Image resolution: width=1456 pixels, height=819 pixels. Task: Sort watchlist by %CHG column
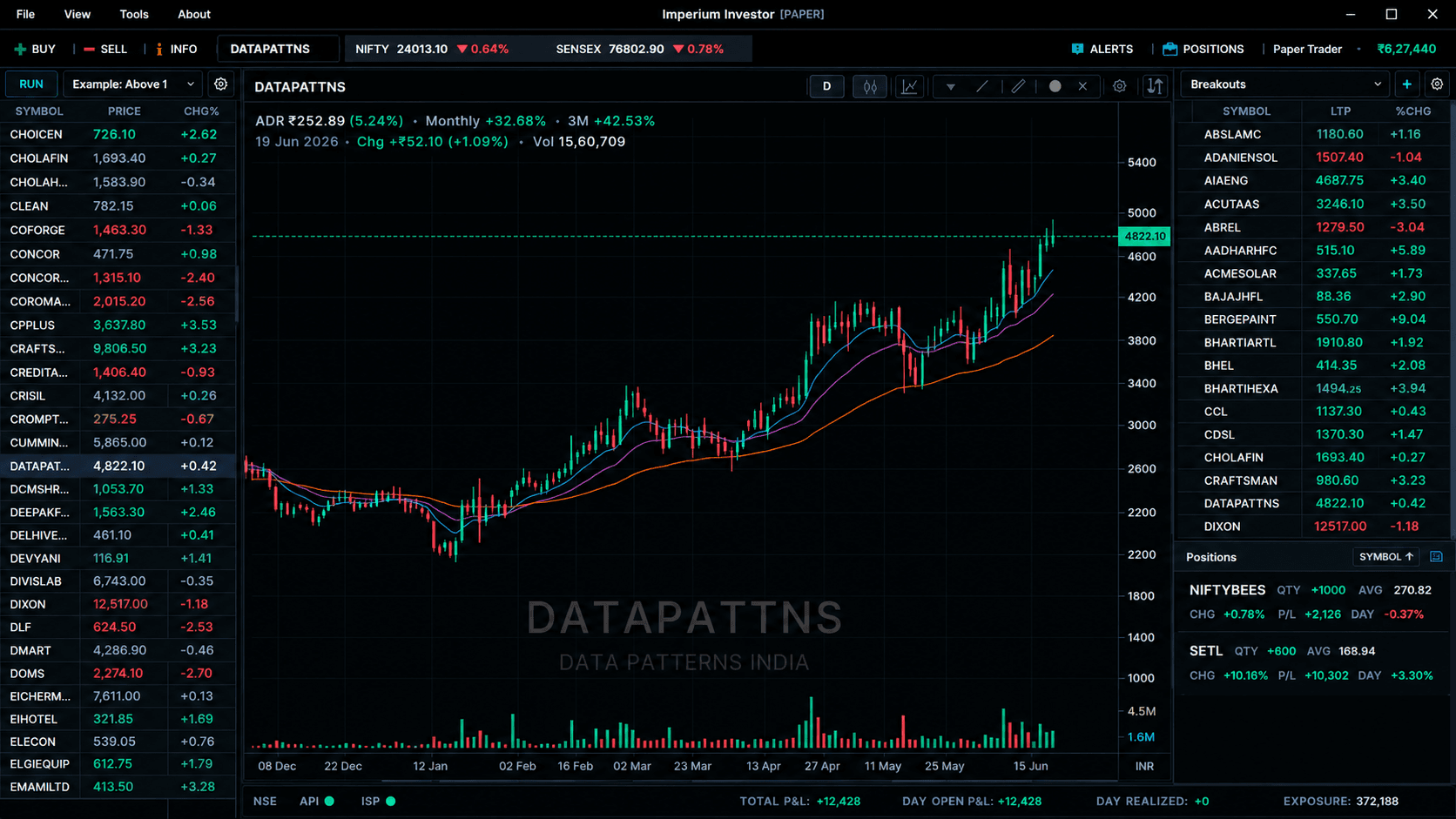(1412, 111)
